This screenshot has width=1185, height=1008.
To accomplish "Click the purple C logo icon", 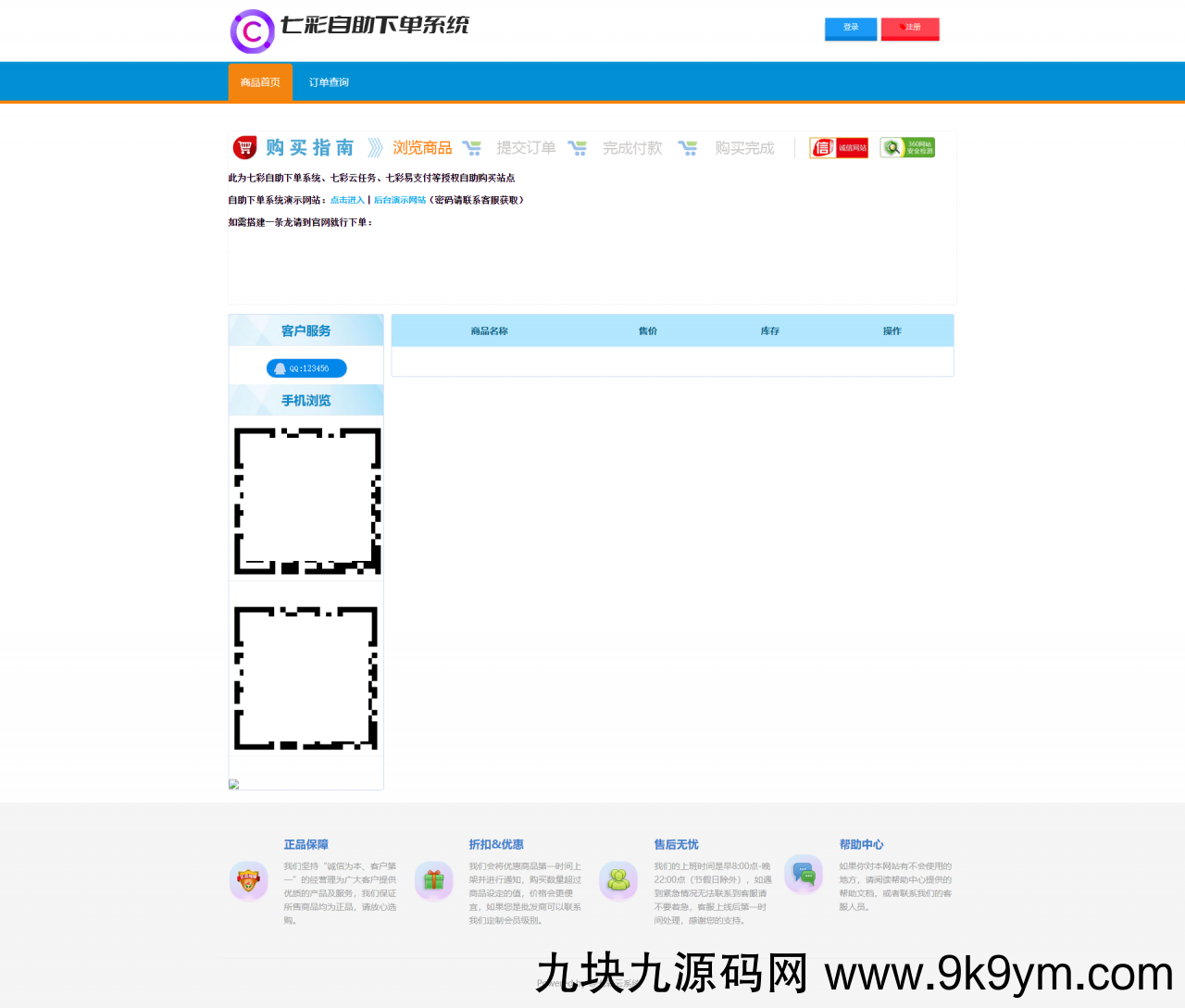I will pos(252,31).
